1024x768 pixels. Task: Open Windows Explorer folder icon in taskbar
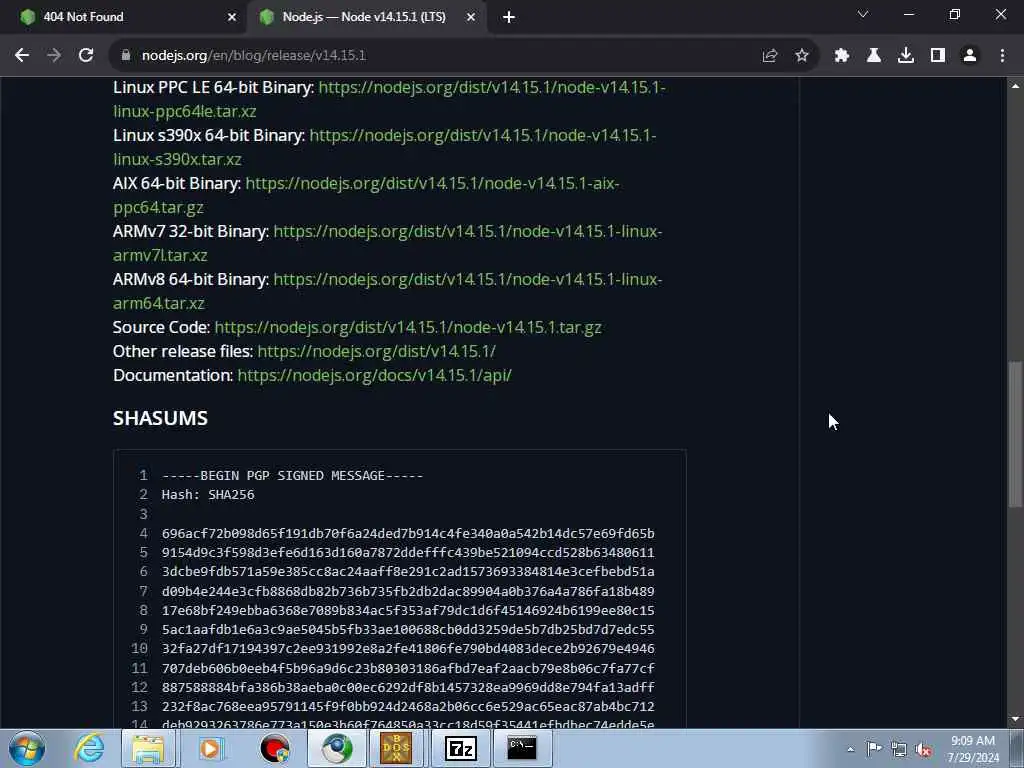[x=148, y=748]
